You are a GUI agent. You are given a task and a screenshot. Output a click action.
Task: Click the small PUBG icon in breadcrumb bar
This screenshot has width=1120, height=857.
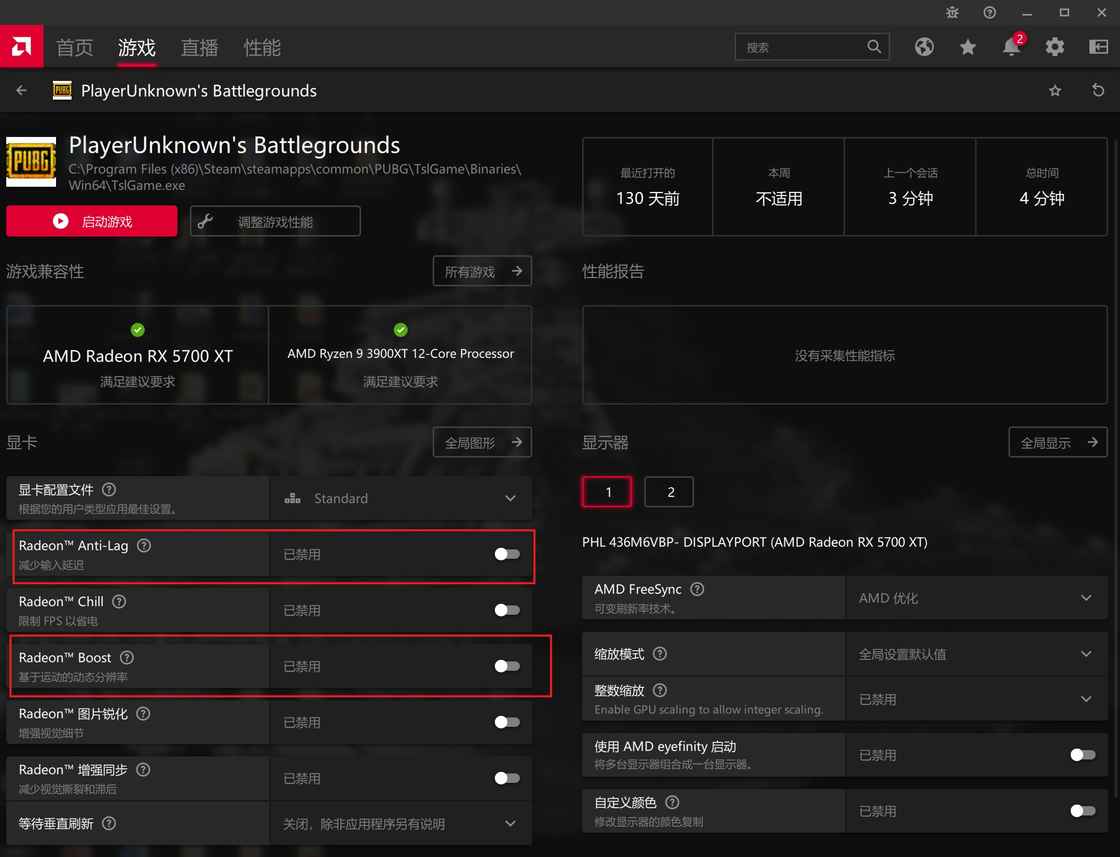tap(62, 90)
